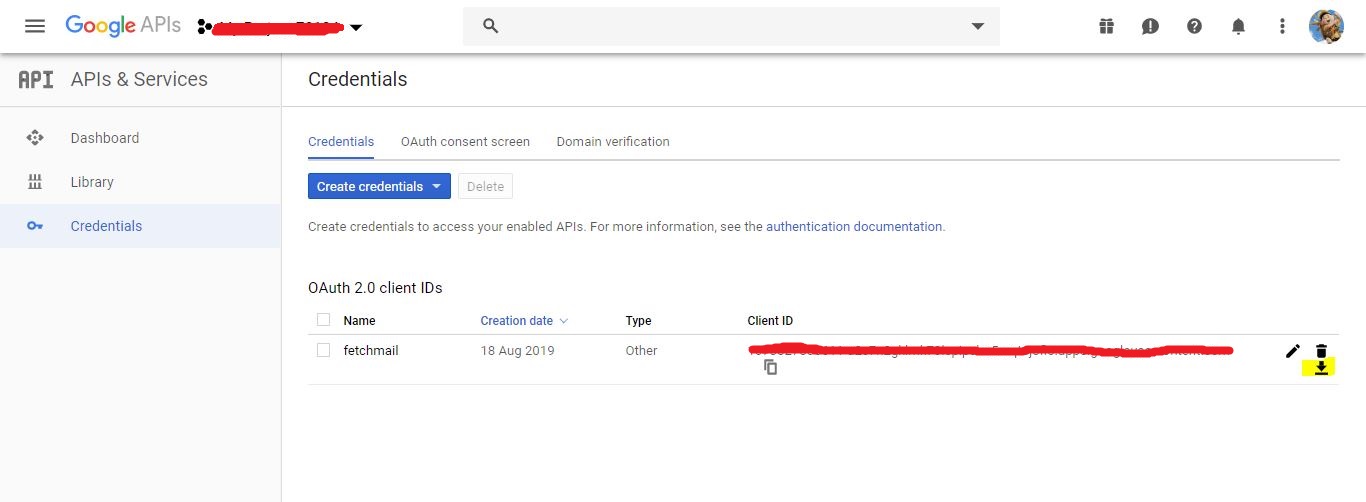Click the OAuth 2.0 client IDs heading

375,288
